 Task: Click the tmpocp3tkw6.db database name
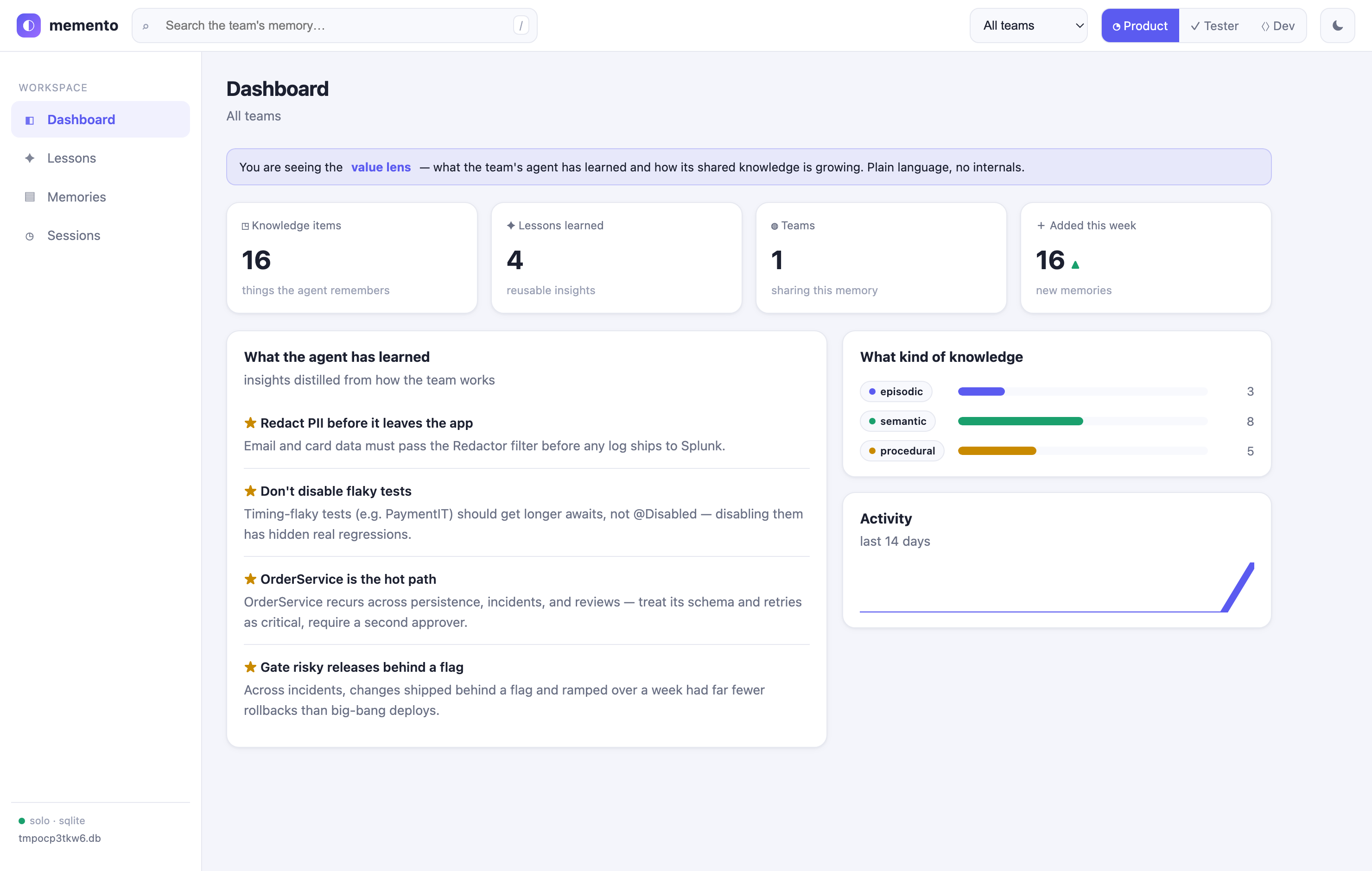59,838
